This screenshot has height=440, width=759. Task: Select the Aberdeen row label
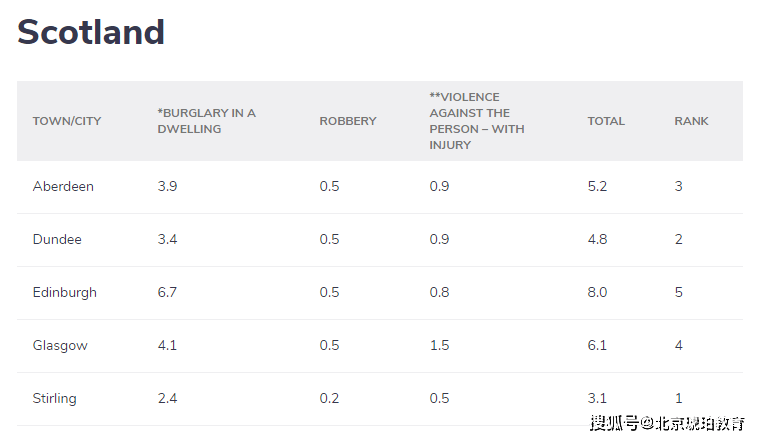tap(63, 187)
